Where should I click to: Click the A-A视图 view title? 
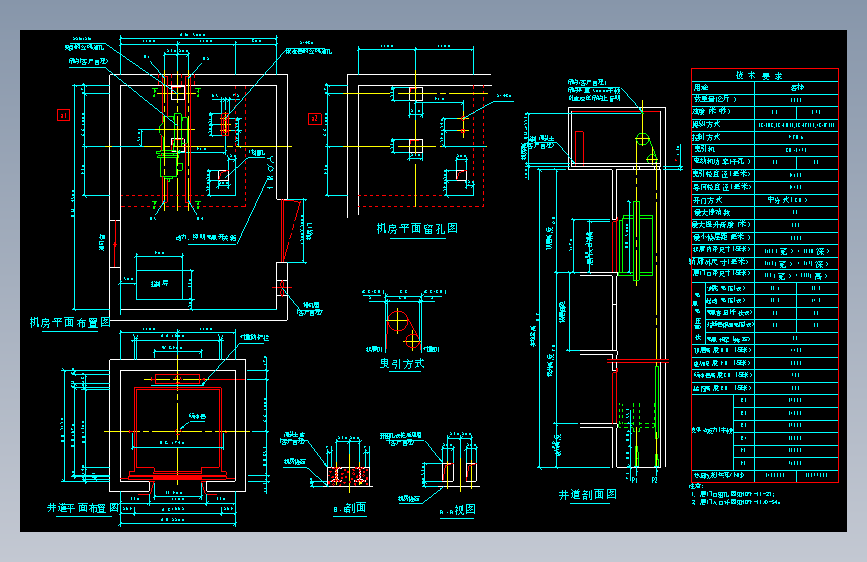coord(457,510)
